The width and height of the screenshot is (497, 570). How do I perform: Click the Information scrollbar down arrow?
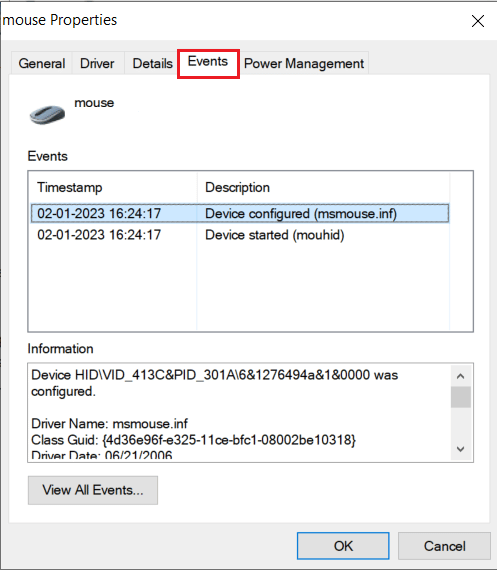(461, 449)
